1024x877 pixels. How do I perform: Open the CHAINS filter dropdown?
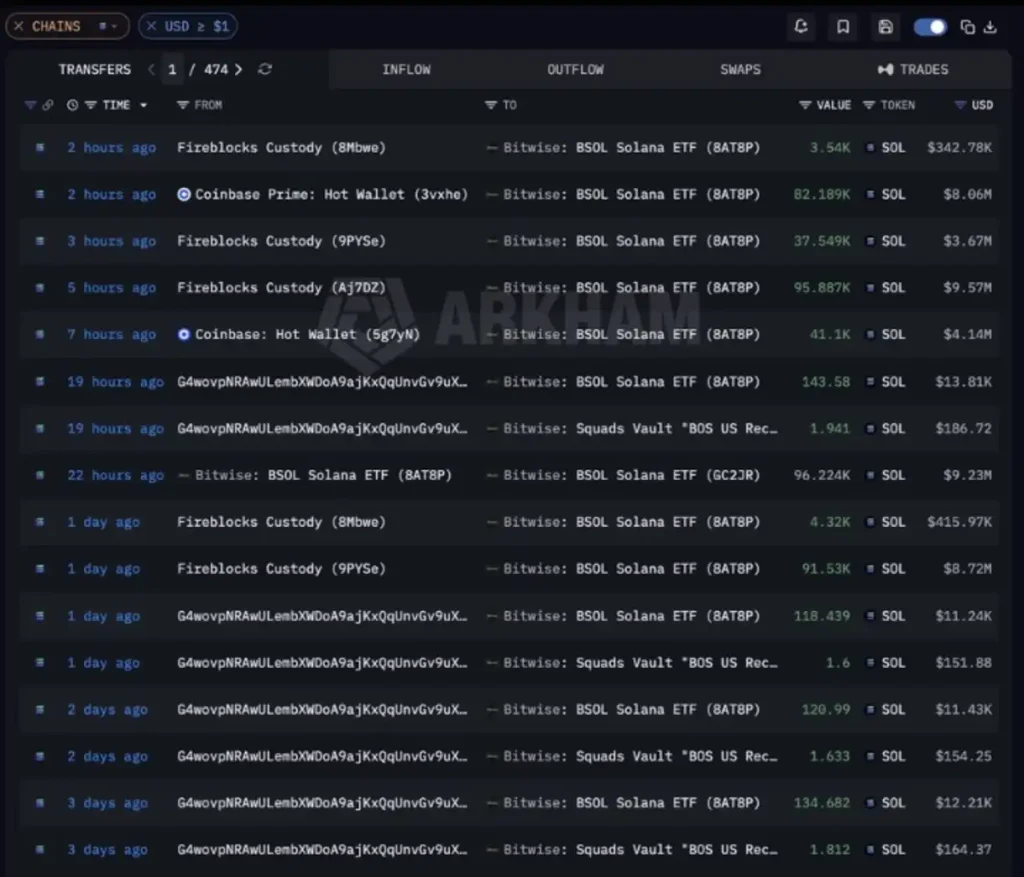pos(107,26)
